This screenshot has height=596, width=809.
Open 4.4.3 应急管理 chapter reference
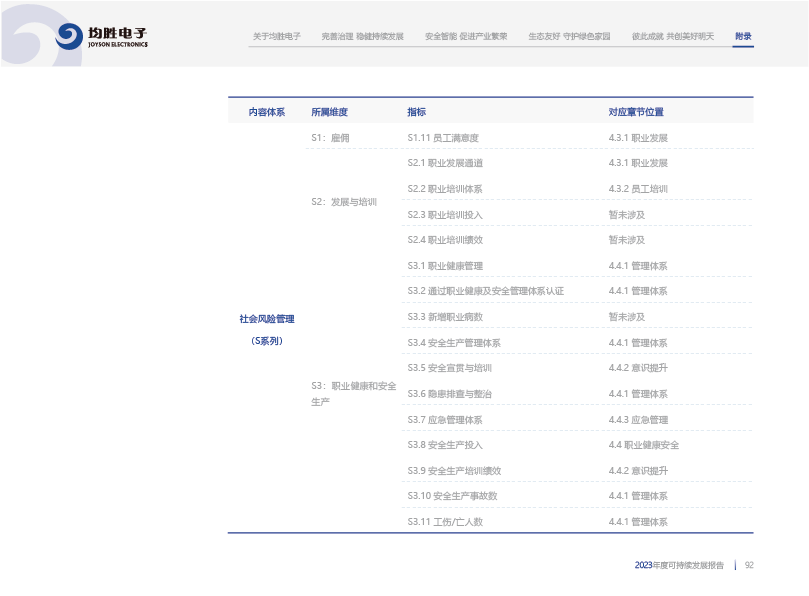[637, 420]
